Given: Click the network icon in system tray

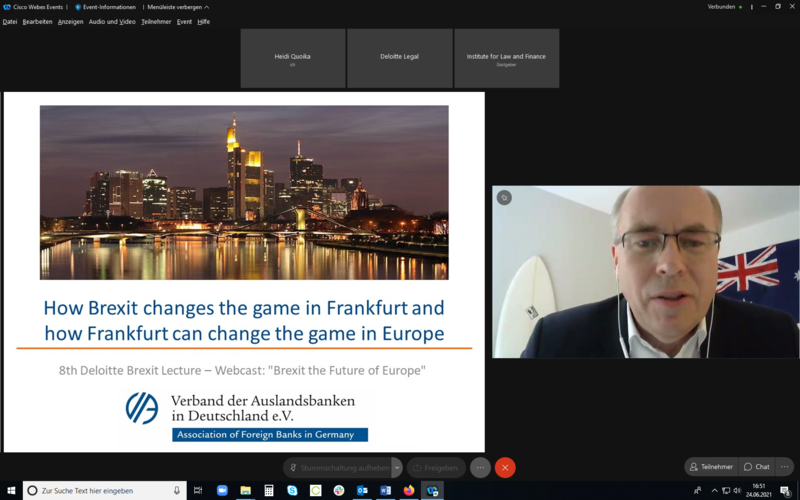Looking at the screenshot, I should 726,491.
